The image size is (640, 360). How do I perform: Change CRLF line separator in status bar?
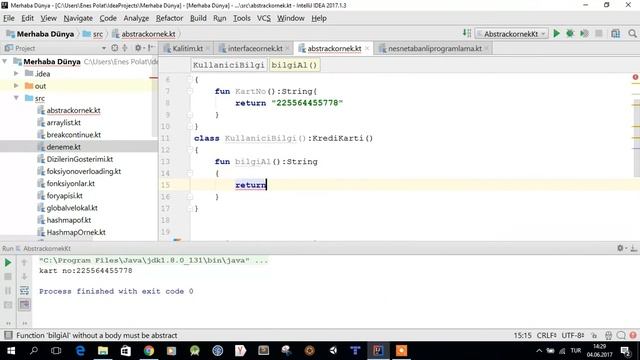tap(547, 336)
